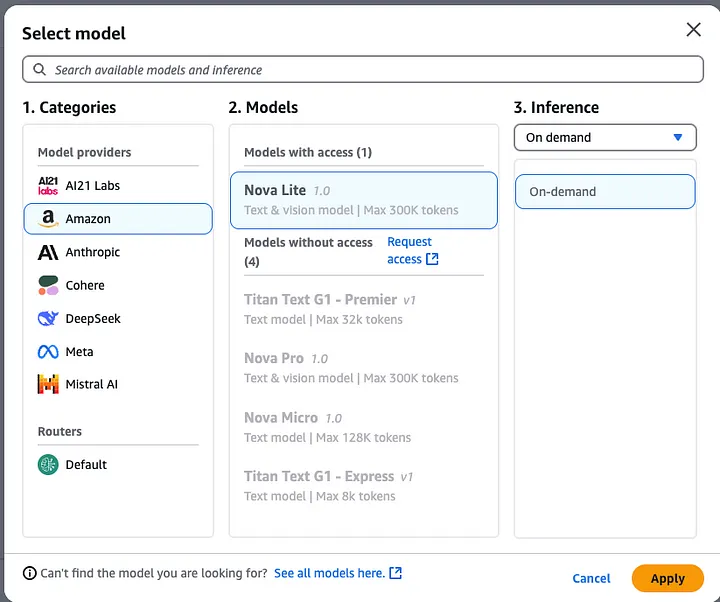Click external link icon after See all models
720x602 pixels.
(x=395, y=573)
